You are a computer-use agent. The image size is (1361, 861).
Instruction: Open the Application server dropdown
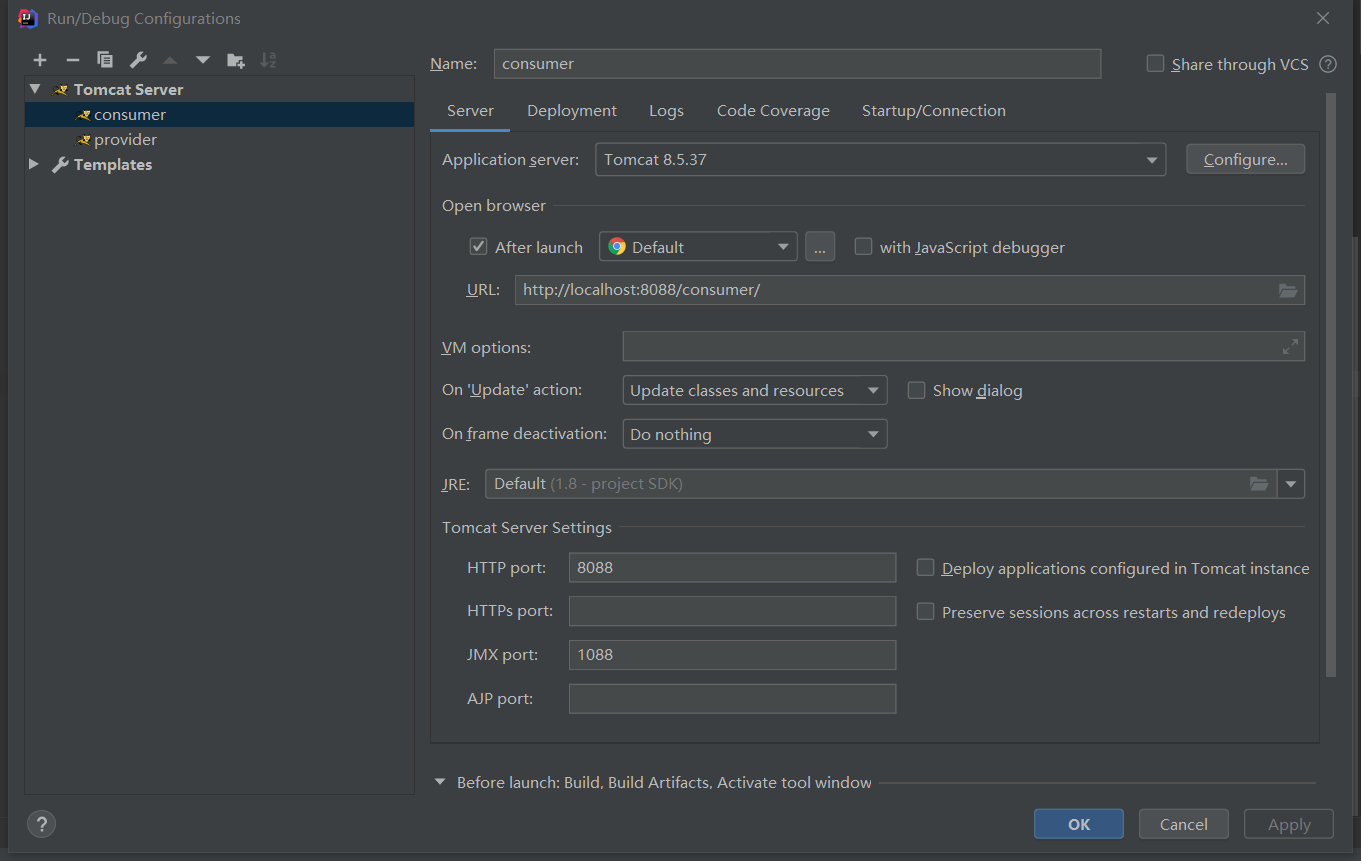[x=1152, y=160]
